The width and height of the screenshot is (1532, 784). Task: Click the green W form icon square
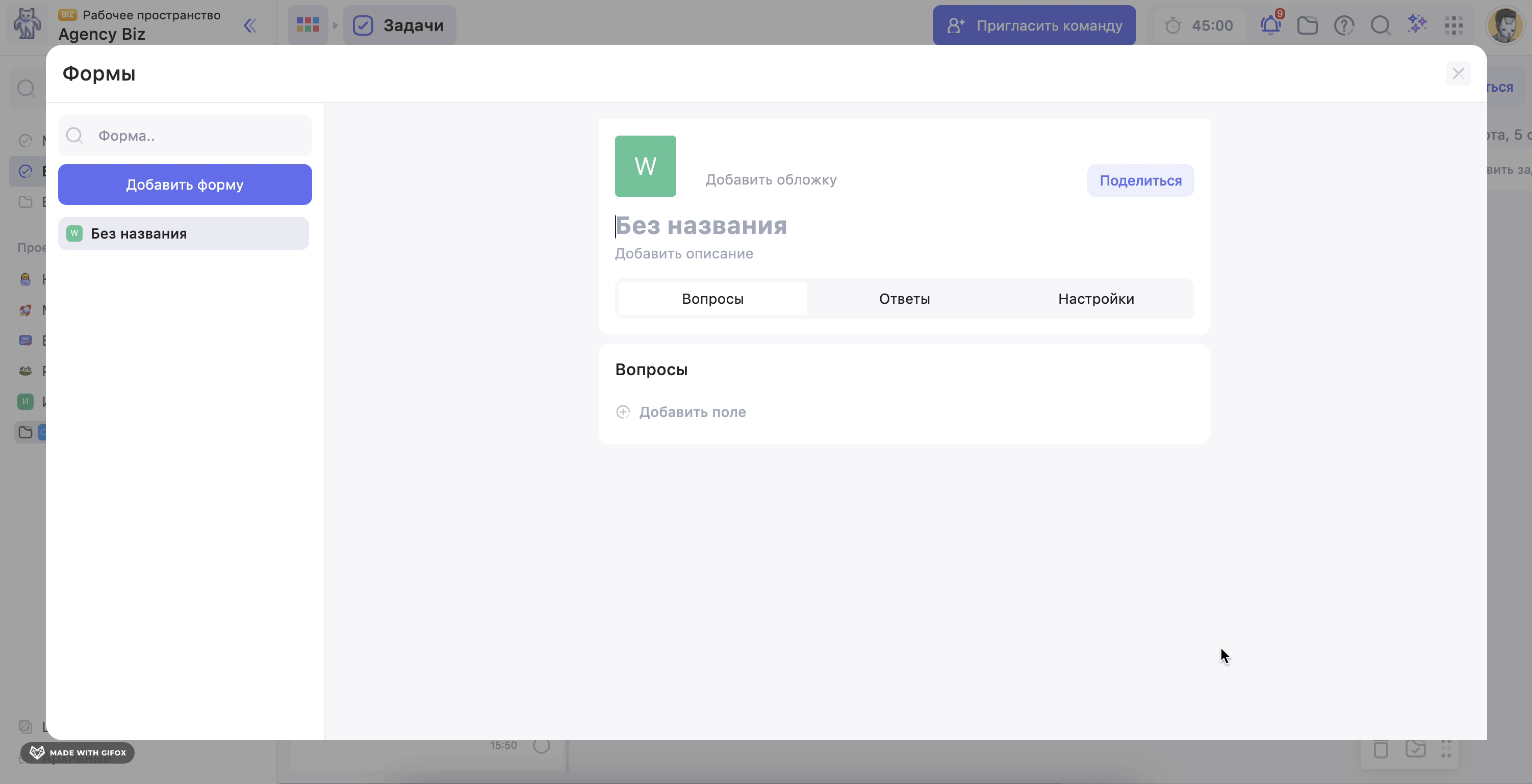point(645,166)
